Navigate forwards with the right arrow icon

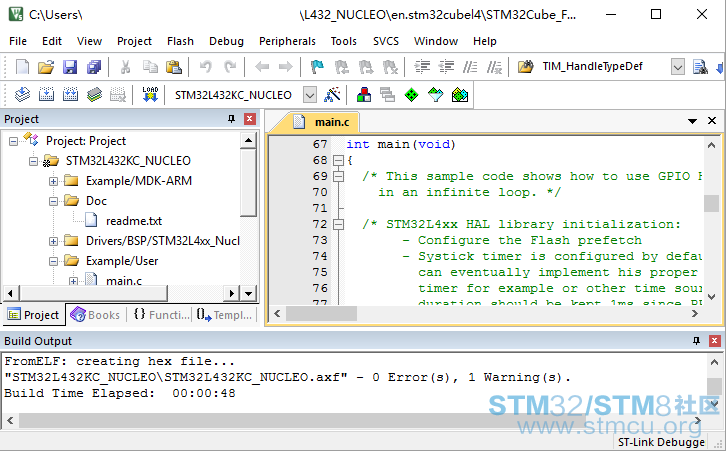click(x=286, y=67)
